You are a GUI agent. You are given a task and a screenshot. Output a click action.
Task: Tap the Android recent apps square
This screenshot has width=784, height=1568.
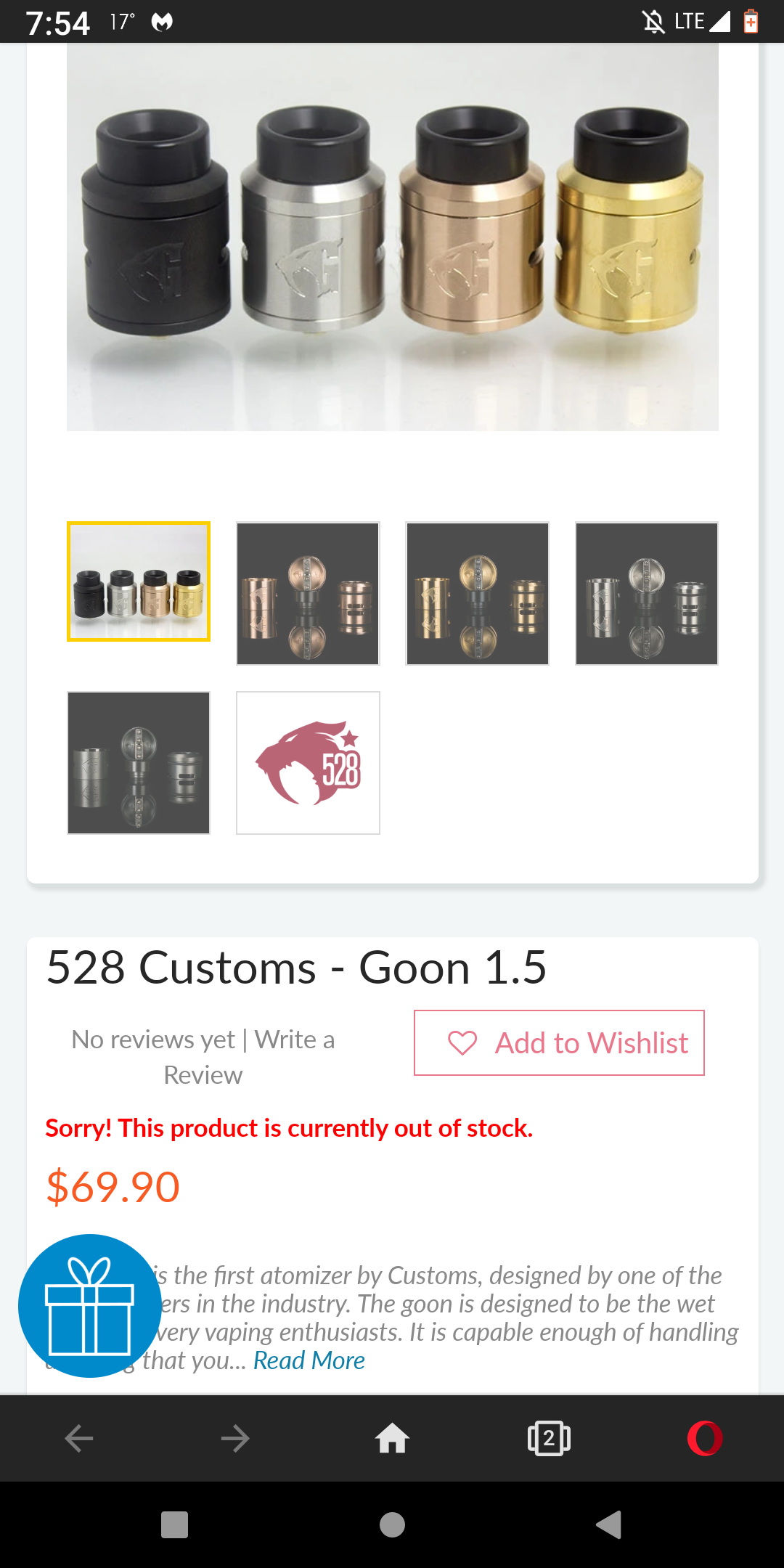pos(174,1524)
